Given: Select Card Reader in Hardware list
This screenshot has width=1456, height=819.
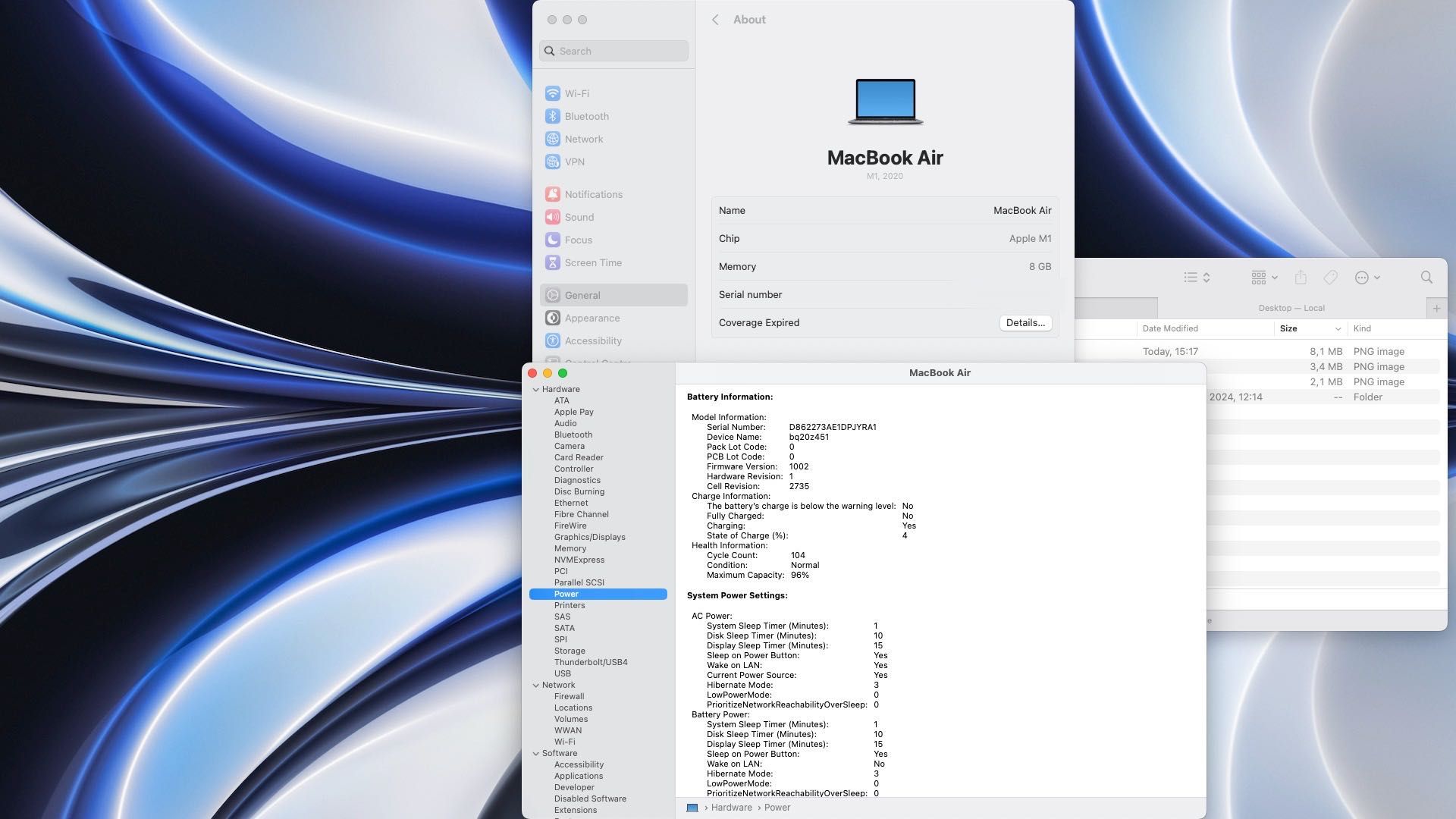Looking at the screenshot, I should [579, 457].
